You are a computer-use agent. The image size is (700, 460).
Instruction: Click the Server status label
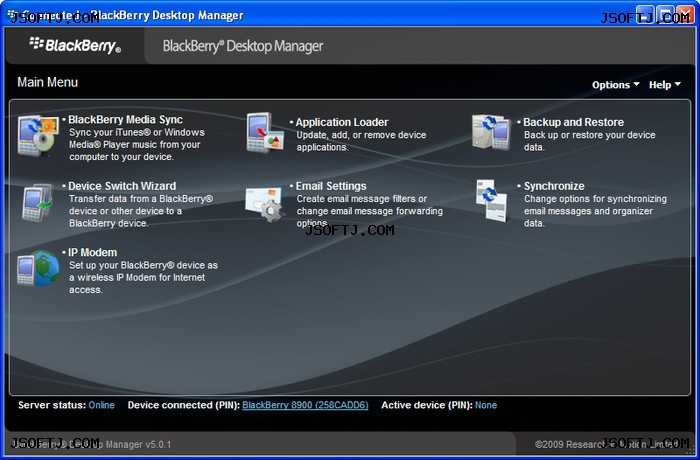[x=52, y=405]
